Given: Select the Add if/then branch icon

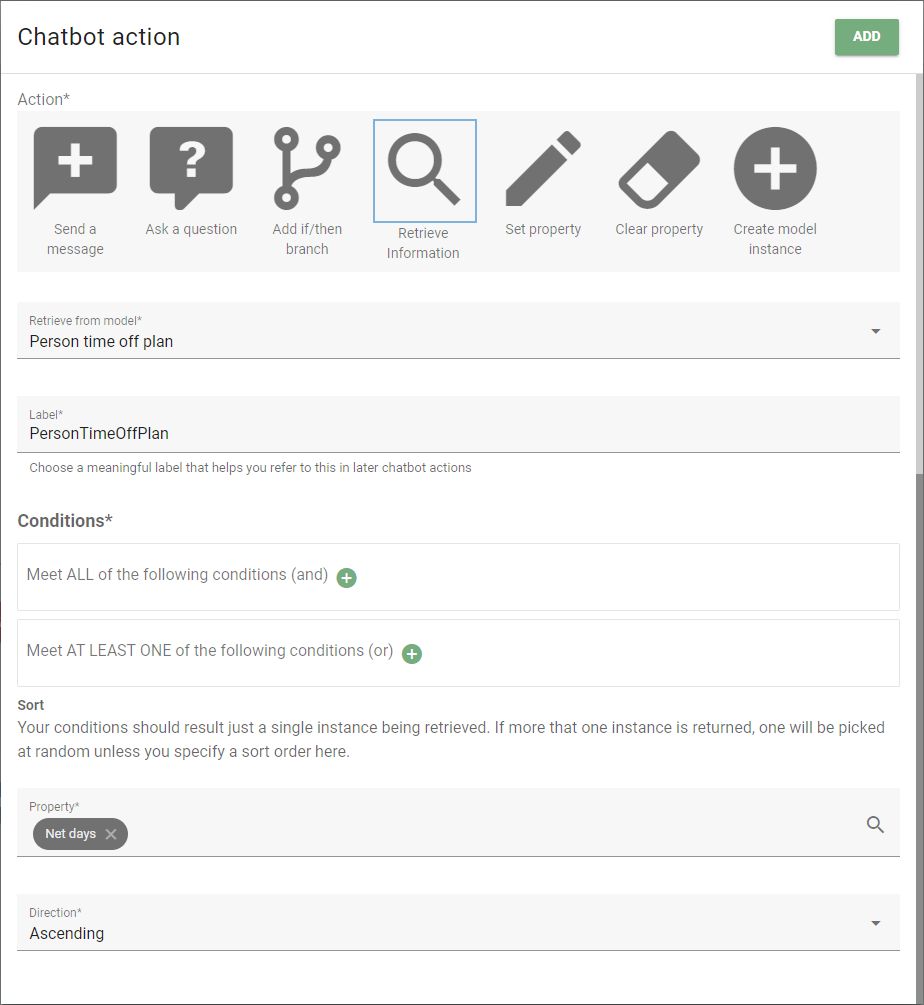Looking at the screenshot, I should 307,168.
